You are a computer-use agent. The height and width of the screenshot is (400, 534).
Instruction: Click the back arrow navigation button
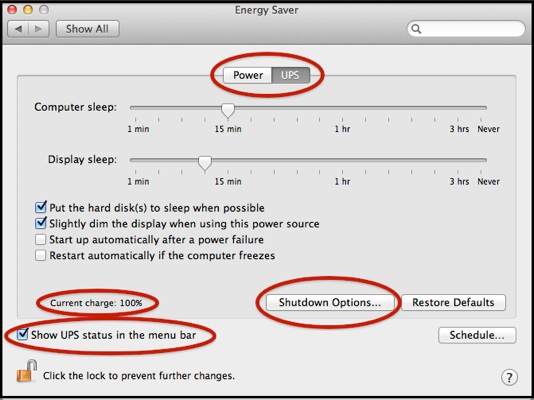point(18,29)
